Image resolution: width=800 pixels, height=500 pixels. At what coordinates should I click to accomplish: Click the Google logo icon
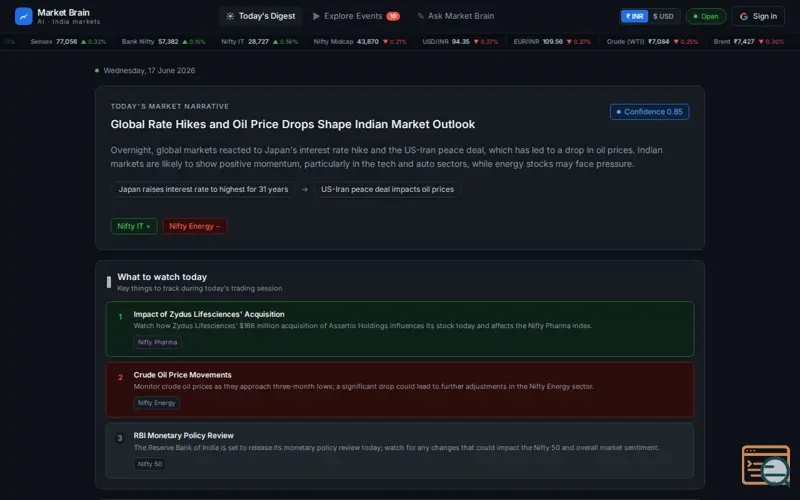[744, 16]
